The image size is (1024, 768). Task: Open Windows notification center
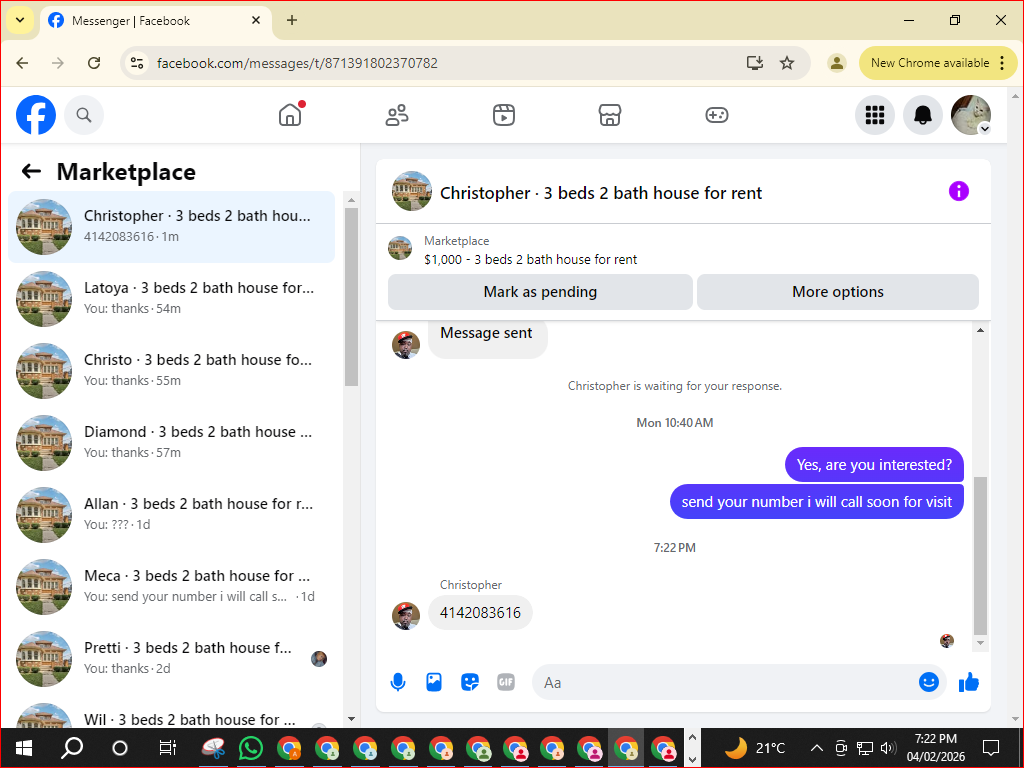tap(991, 748)
